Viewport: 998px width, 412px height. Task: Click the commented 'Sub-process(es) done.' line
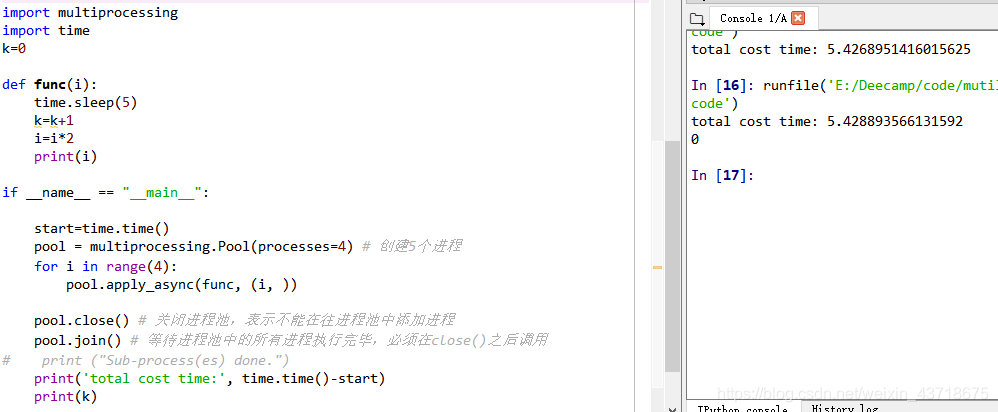[x=146, y=360]
